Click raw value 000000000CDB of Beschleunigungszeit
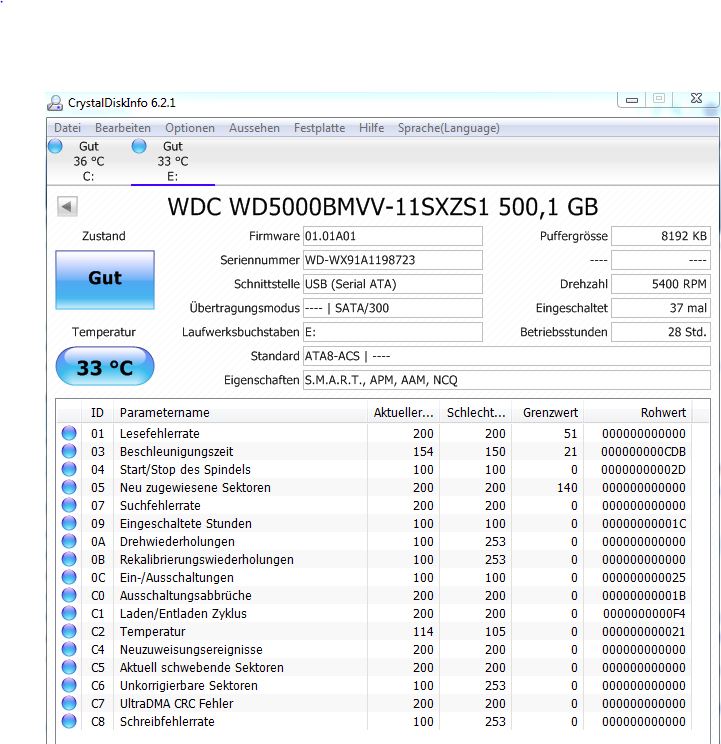 pyautogui.click(x=643, y=451)
